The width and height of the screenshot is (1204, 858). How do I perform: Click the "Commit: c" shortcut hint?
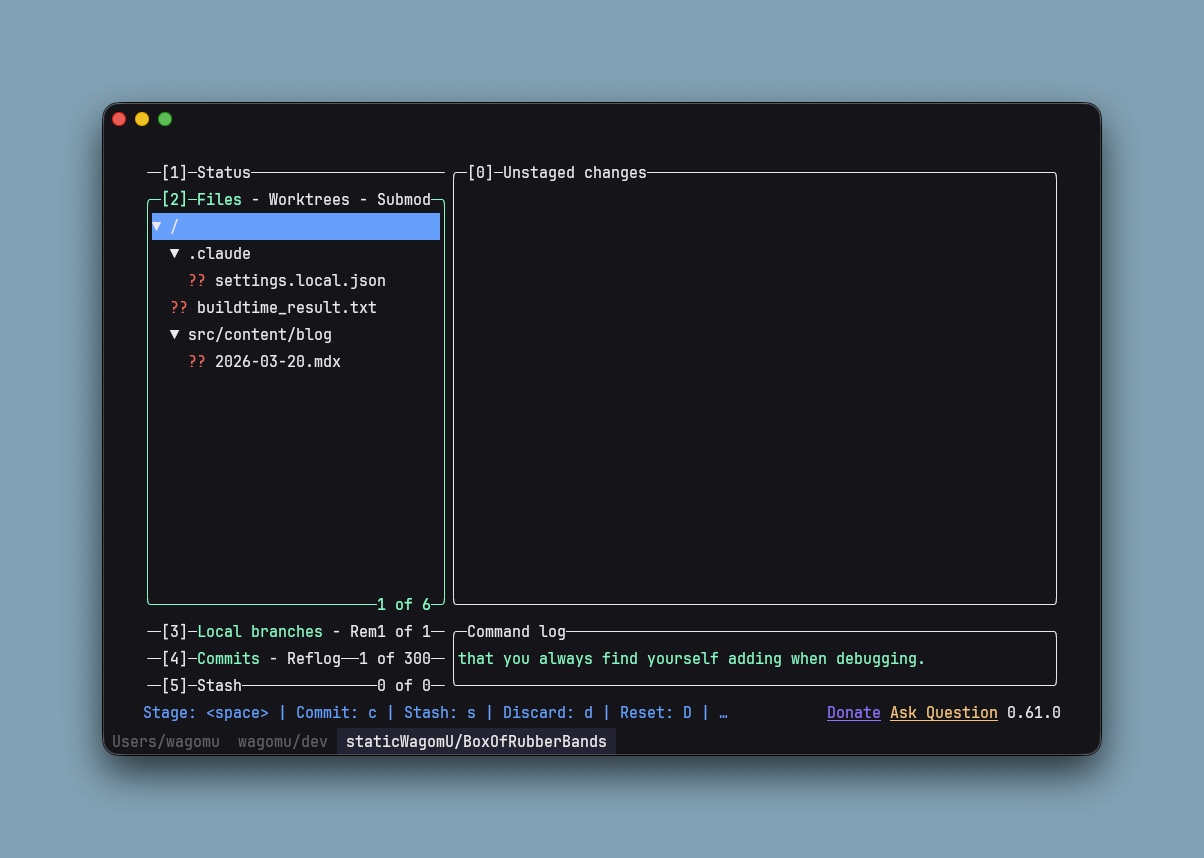[x=336, y=713]
